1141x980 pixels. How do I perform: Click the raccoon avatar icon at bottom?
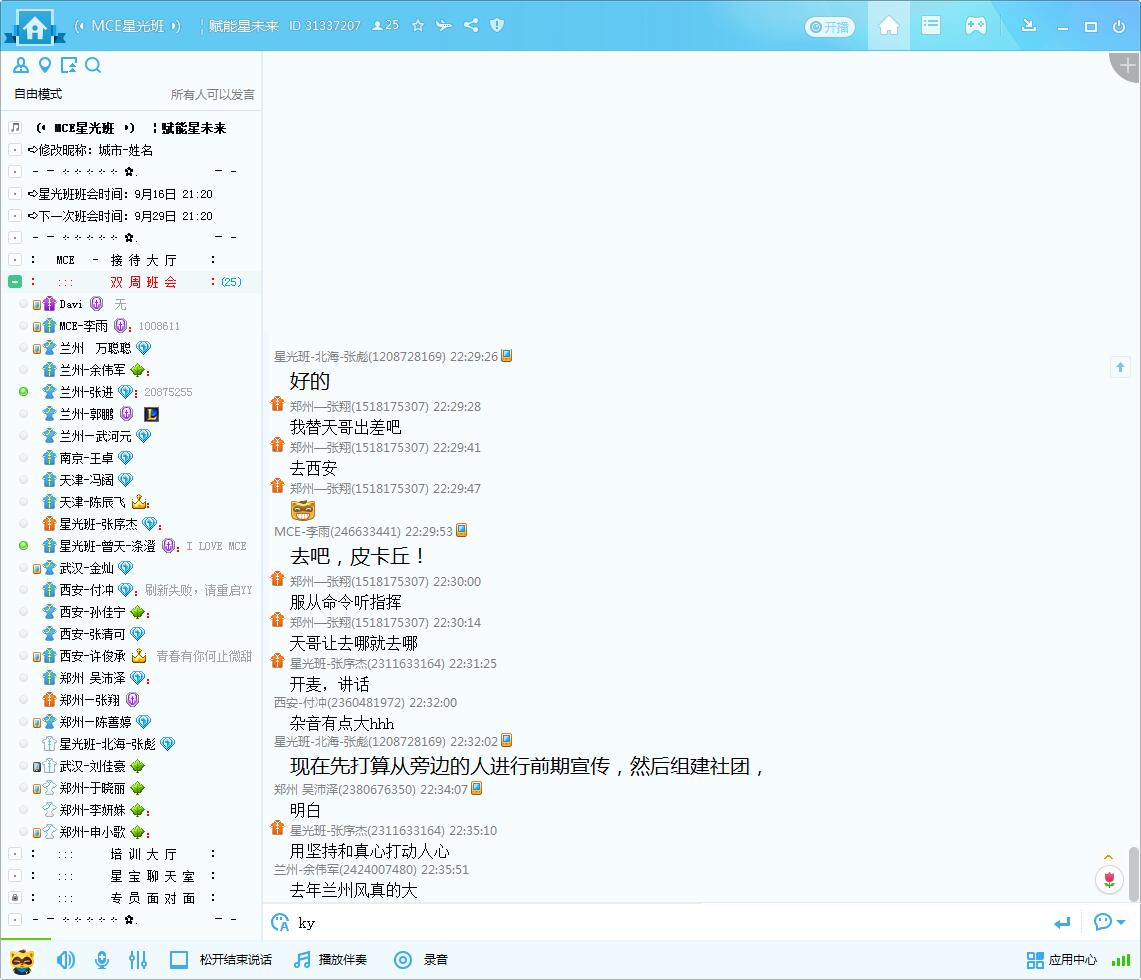22,960
